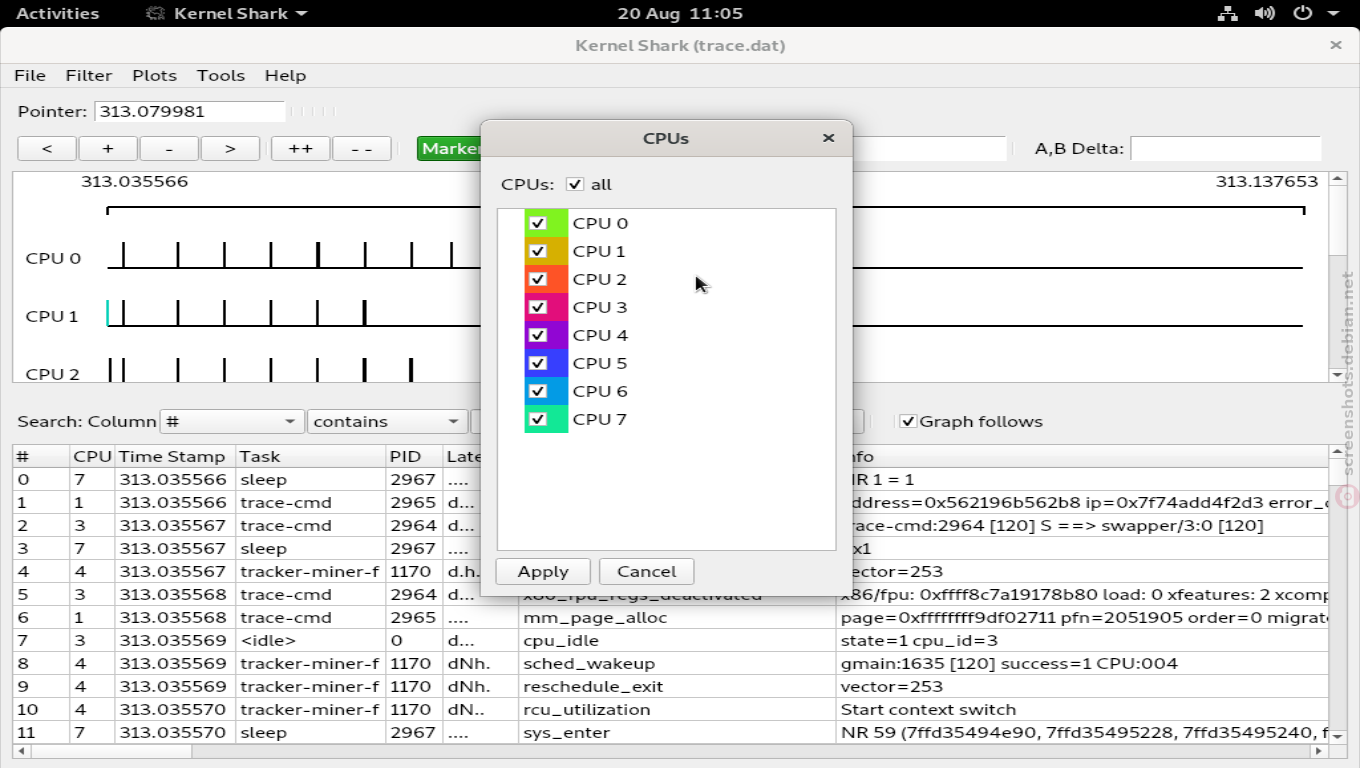Select row 9 reschedule_exit event
Image resolution: width=1360 pixels, height=768 pixels.
click(670, 686)
